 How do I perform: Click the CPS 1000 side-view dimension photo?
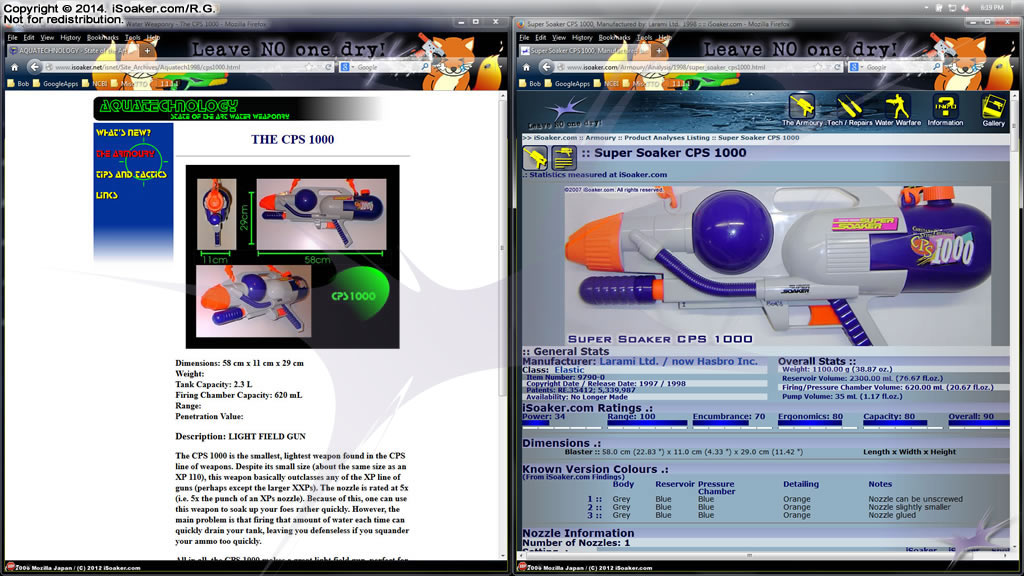[x=321, y=214]
